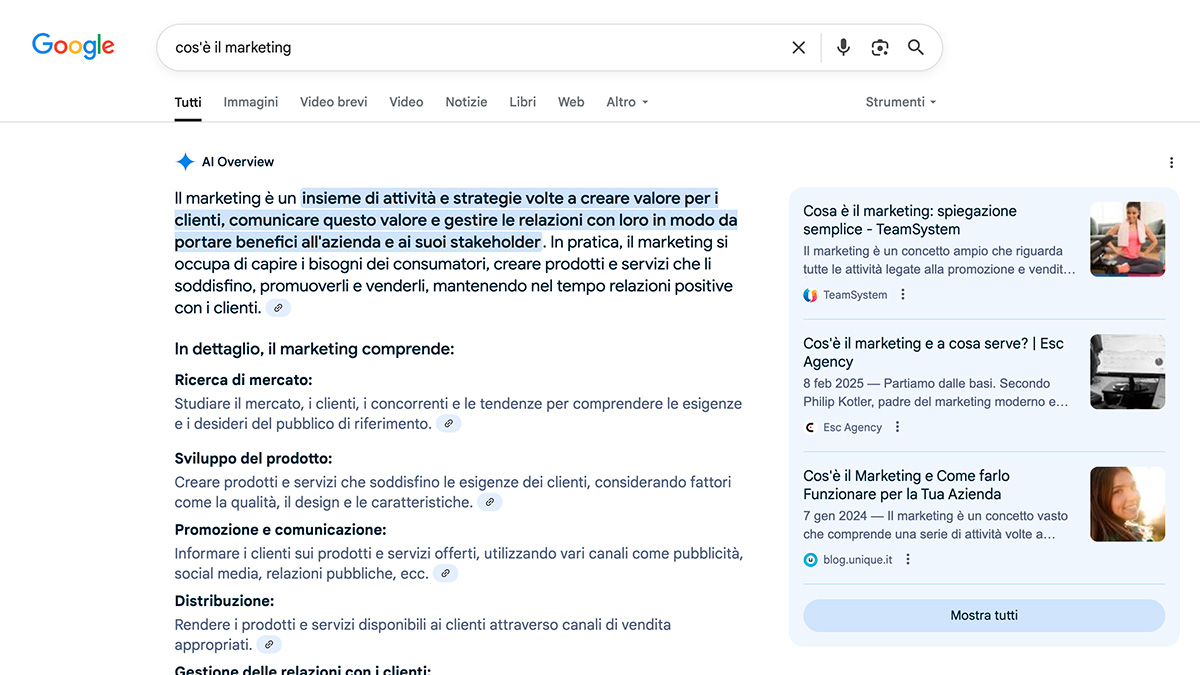Open 'Cos'è il Marketing e Come farlo Funzionare' link
Viewport: 1200px width, 675px height.
pyautogui.click(x=906, y=485)
